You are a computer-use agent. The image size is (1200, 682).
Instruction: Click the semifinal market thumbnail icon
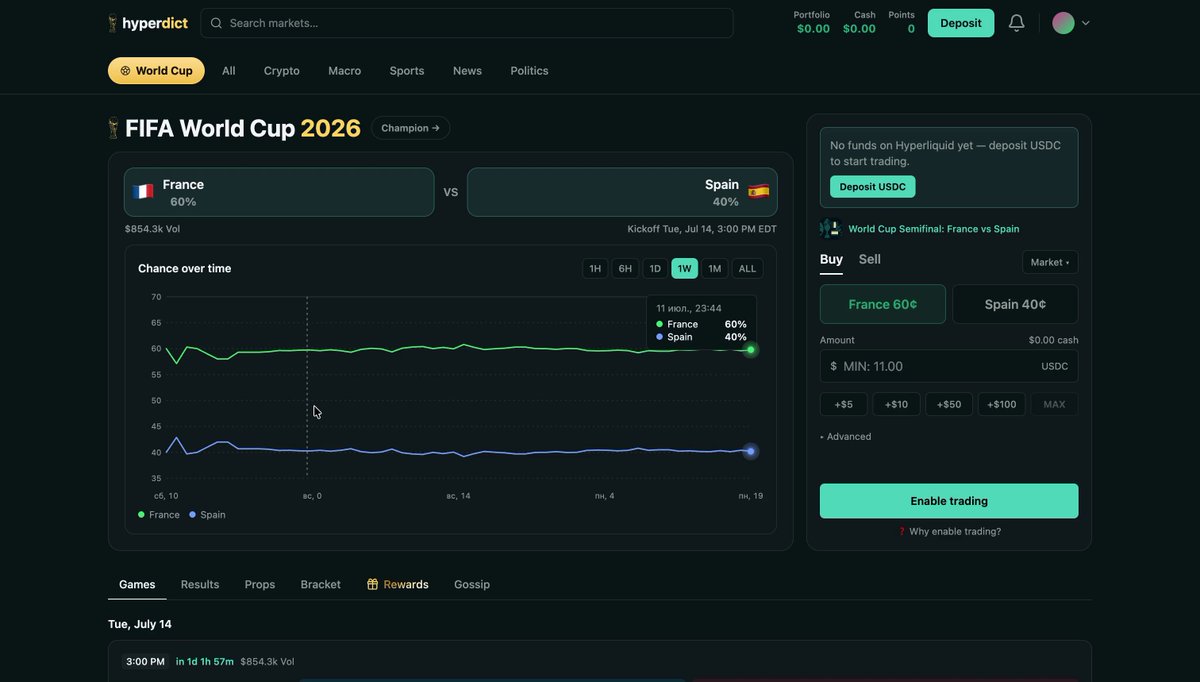(831, 229)
